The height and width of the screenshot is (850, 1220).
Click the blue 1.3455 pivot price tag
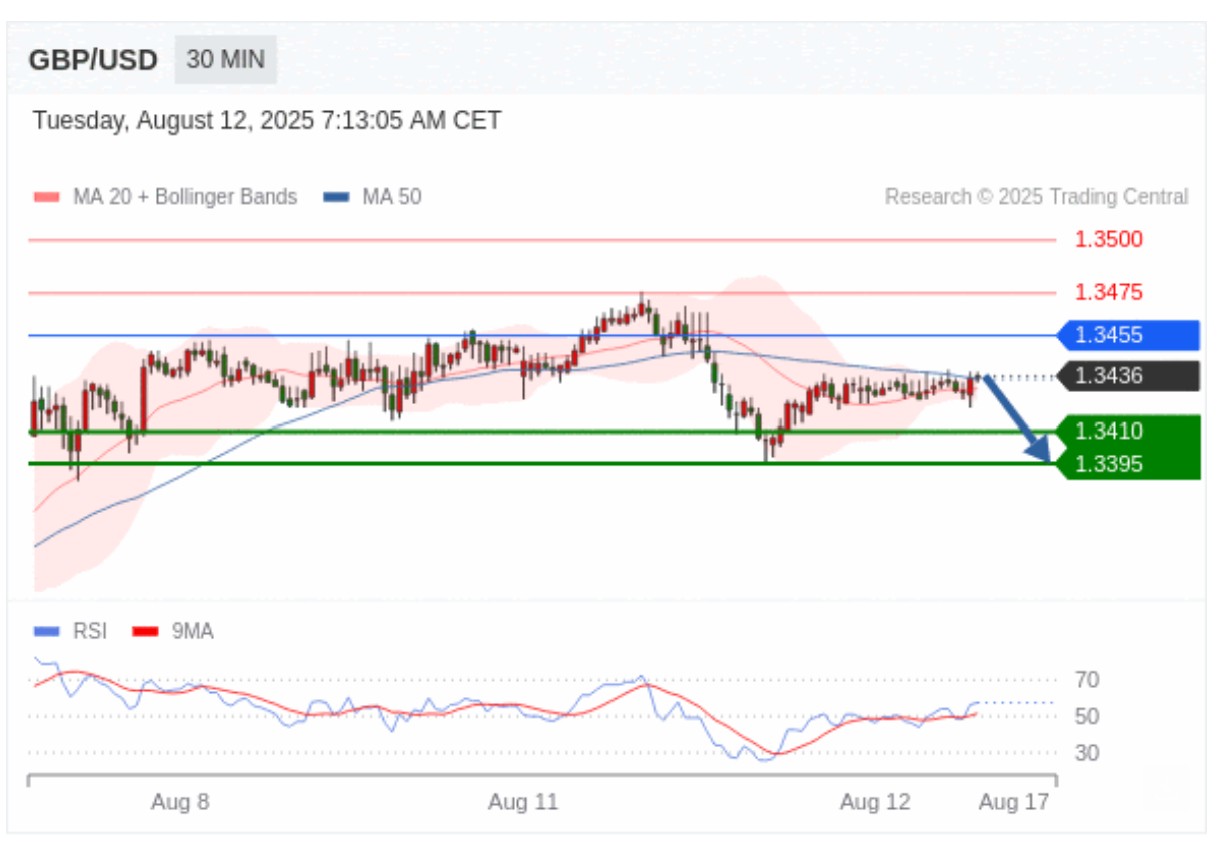[1128, 335]
